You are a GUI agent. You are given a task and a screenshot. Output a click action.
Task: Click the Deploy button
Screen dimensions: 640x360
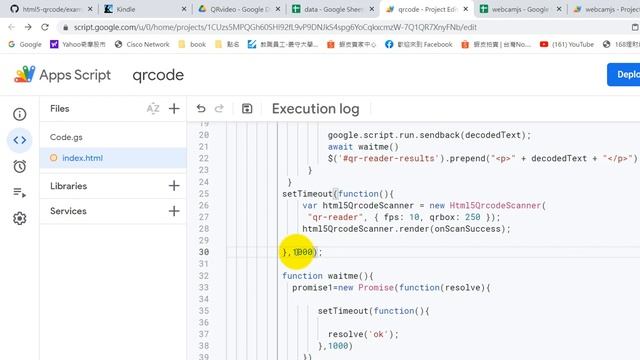tap(624, 74)
